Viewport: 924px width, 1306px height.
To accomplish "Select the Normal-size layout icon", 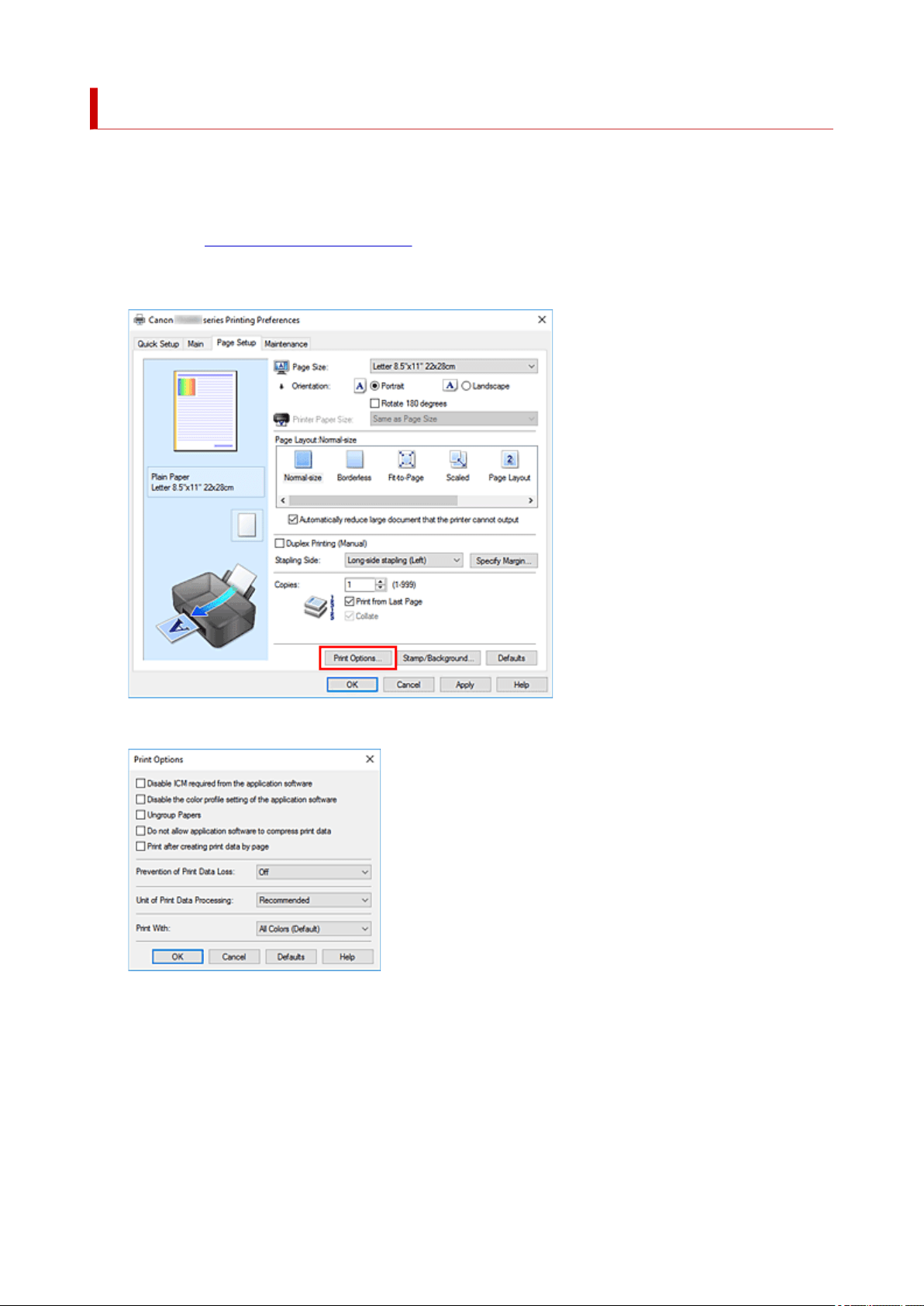I will click(303, 460).
